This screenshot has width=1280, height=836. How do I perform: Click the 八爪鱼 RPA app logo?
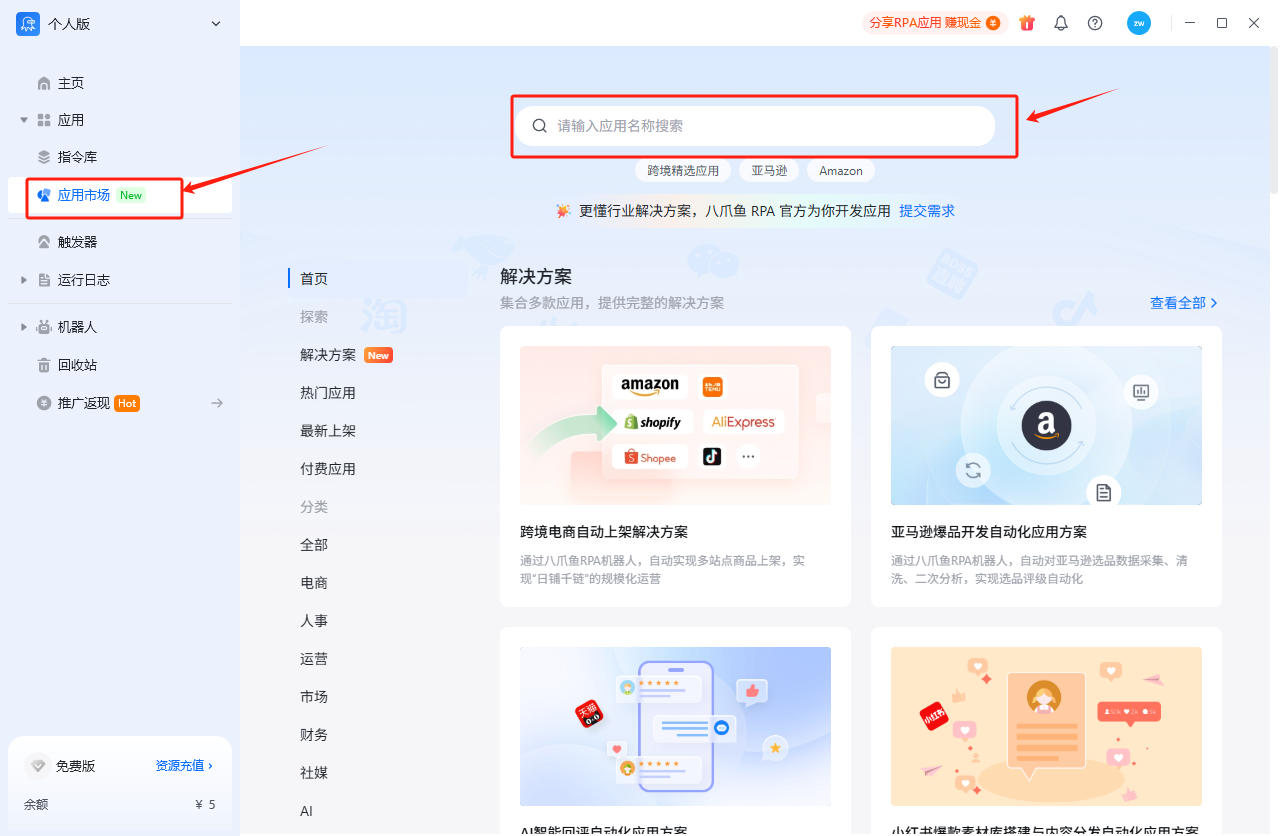[x=28, y=24]
